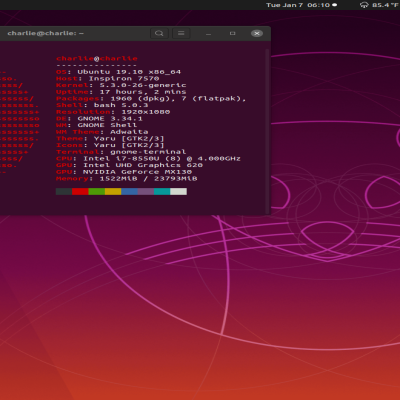Click the dark gray color block
Screen dimensions: 400x400
coord(64,191)
